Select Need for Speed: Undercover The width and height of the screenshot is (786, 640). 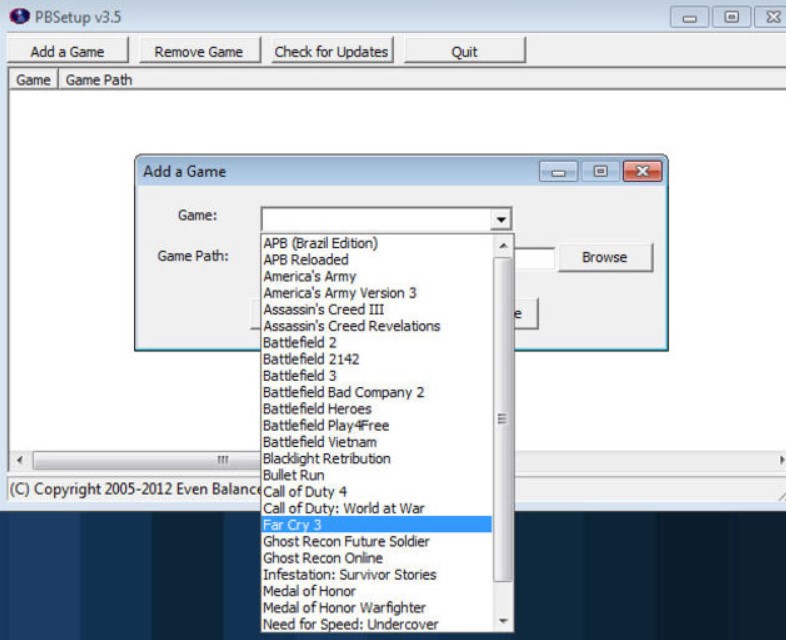[x=376, y=623]
